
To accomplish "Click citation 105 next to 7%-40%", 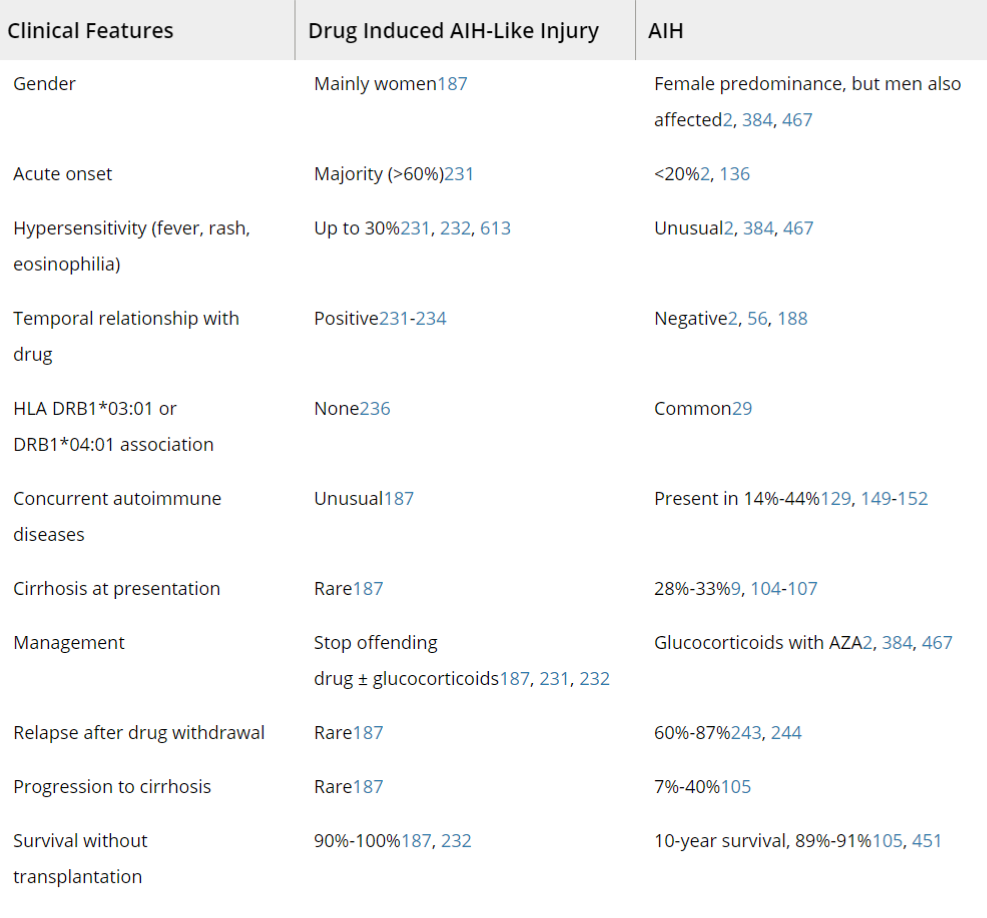I will point(736,787).
